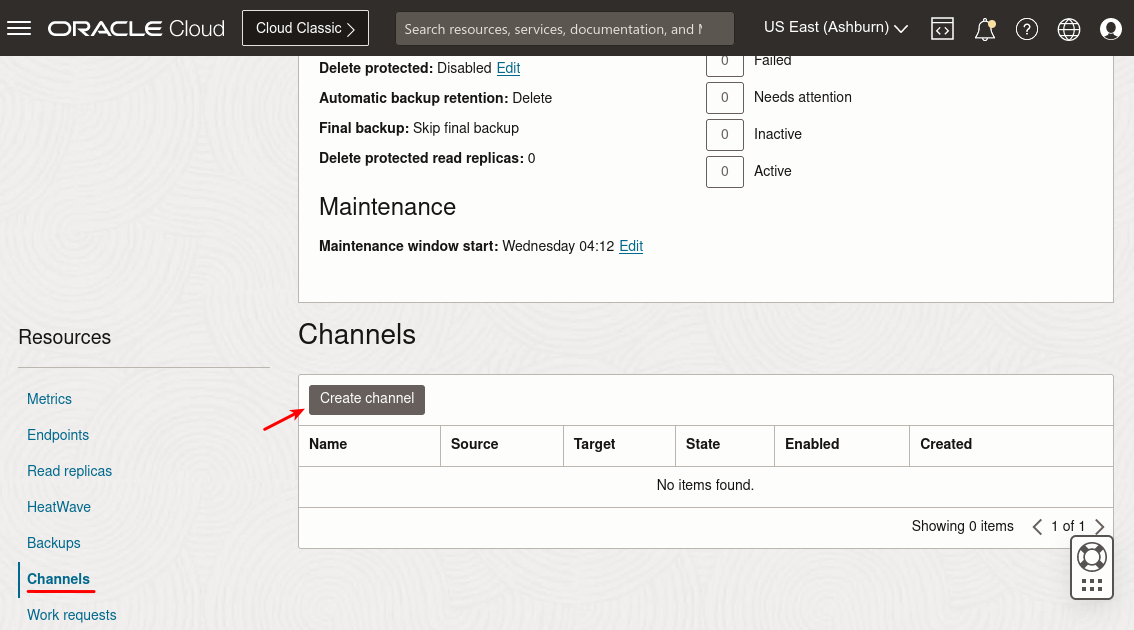Click the Maintenance heading
Viewport: 1134px width, 630px height.
pyautogui.click(x=388, y=207)
